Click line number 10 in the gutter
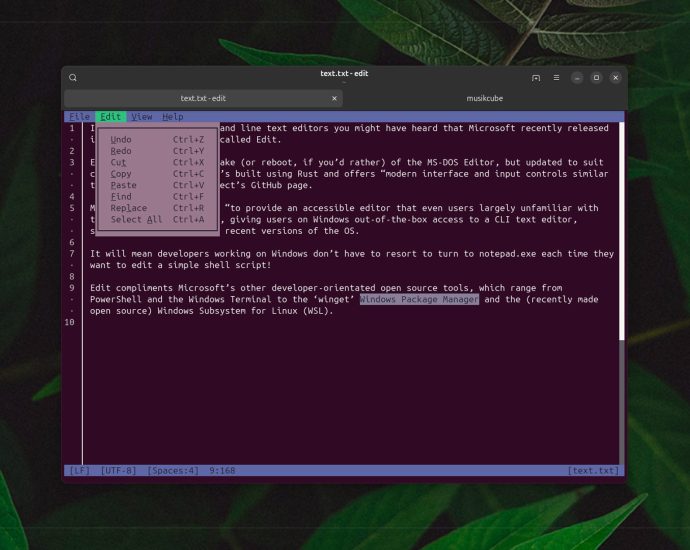The height and width of the screenshot is (550, 690). point(70,323)
